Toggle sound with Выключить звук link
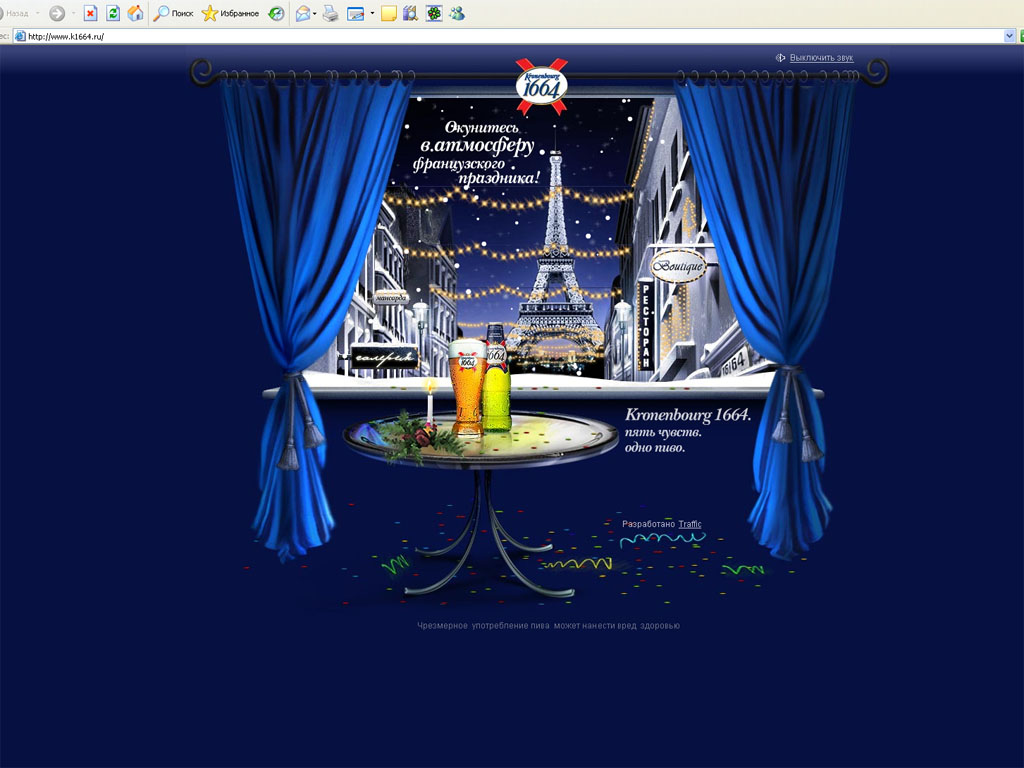The height and width of the screenshot is (768, 1024). click(x=822, y=58)
